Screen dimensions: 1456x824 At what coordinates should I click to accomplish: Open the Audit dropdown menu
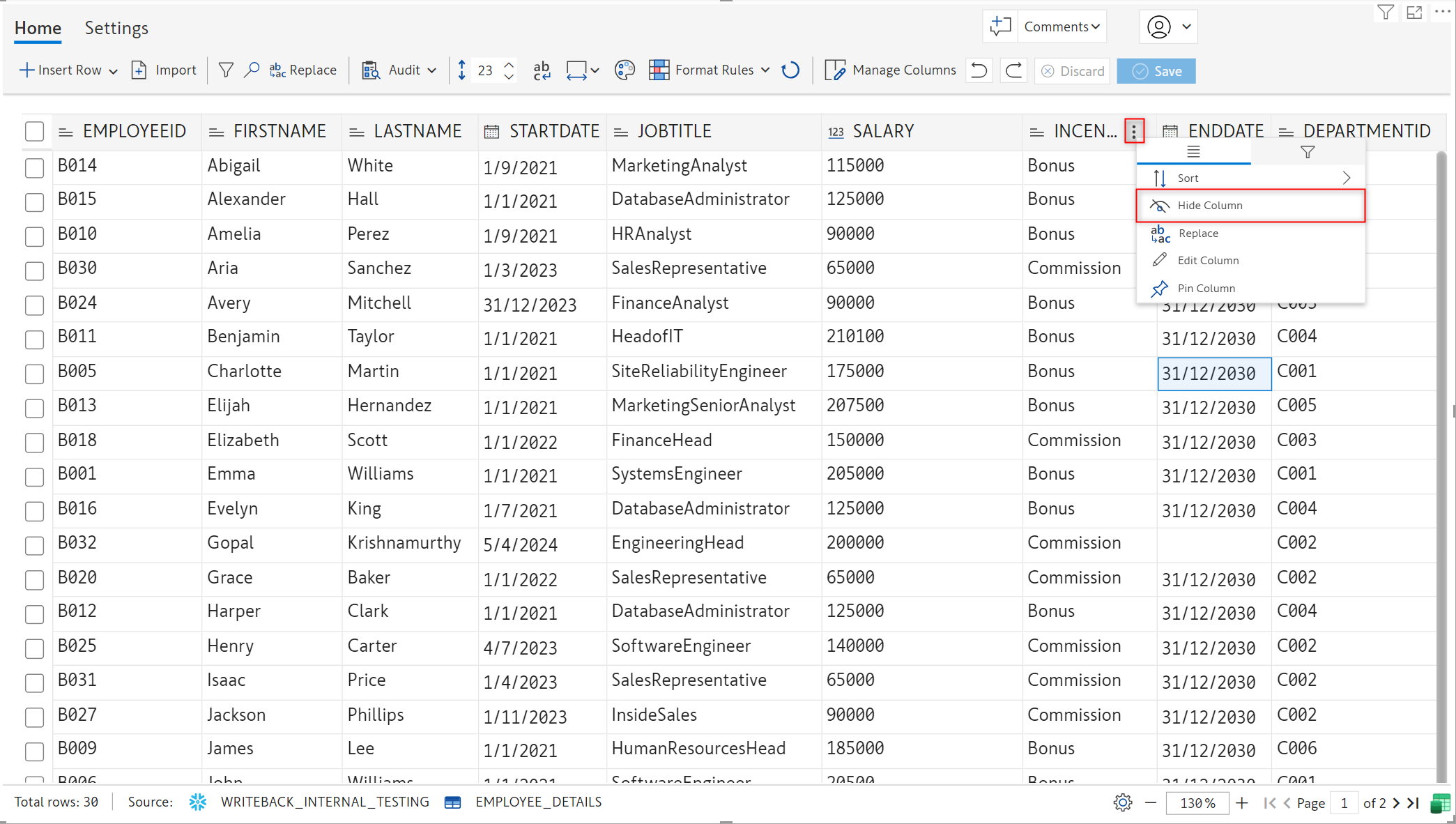[431, 70]
